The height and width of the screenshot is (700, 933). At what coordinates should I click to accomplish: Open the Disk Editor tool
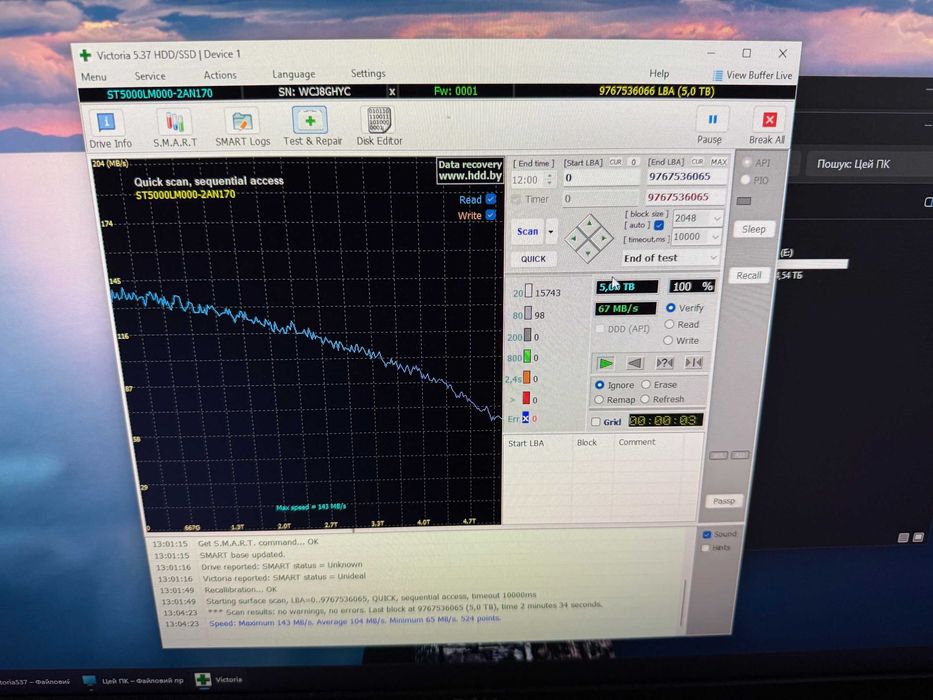[379, 126]
